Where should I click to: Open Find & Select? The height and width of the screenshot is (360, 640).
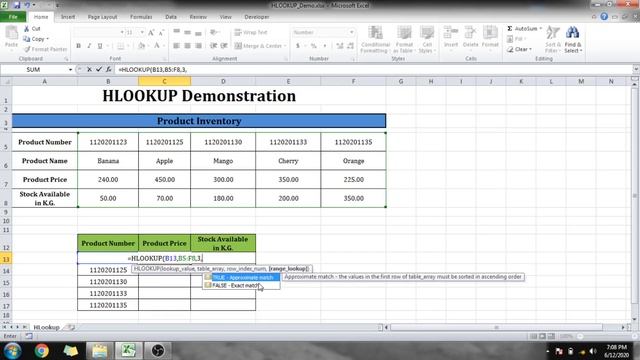[x=573, y=39]
